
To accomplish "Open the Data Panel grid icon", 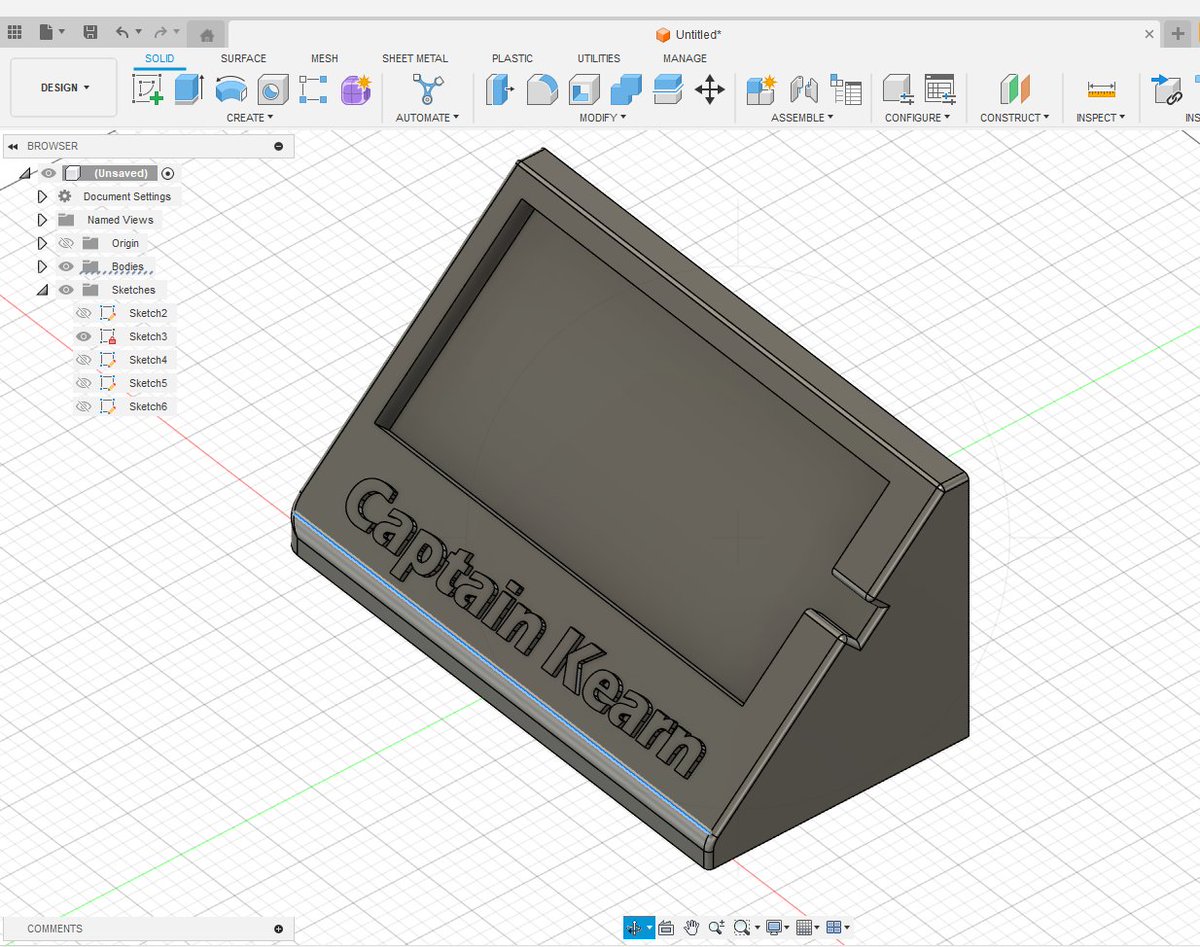I will [x=15, y=33].
